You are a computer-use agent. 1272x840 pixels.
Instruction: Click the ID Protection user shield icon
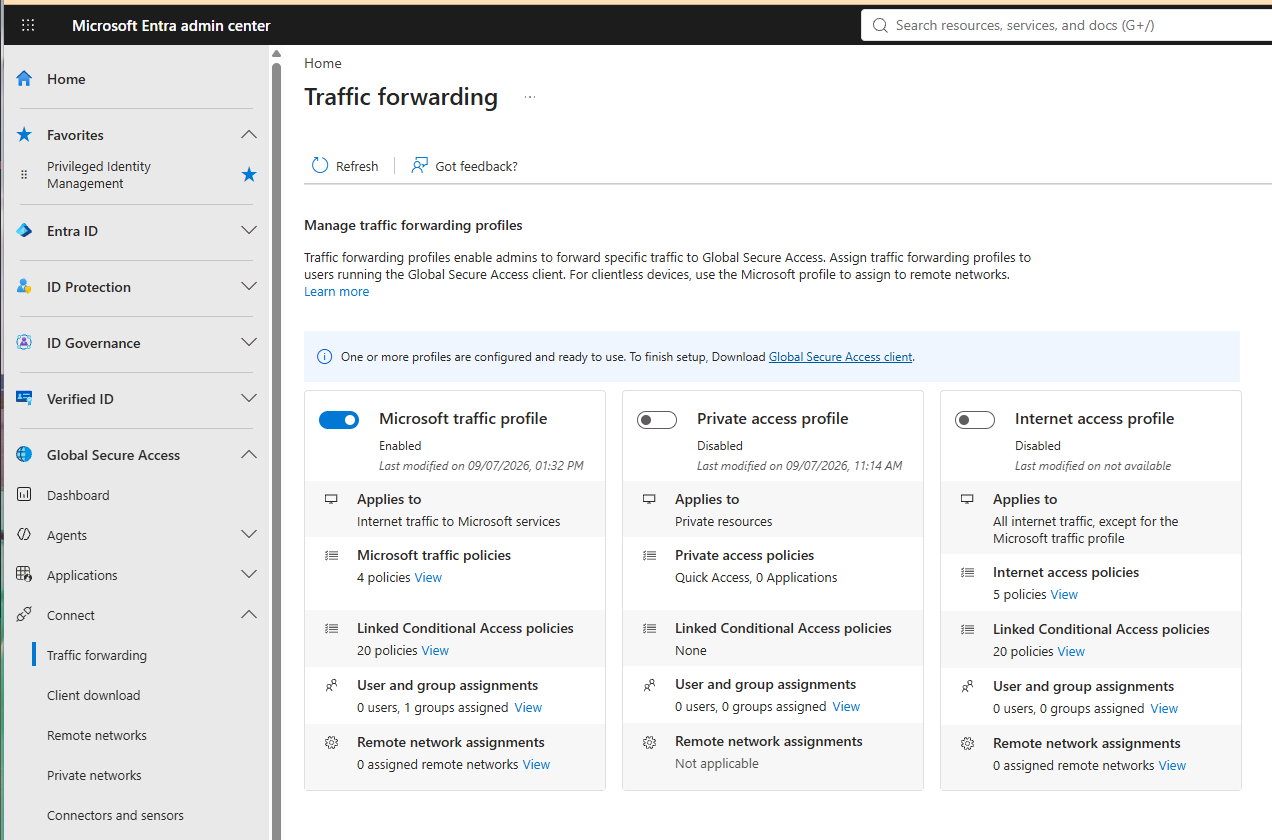click(24, 287)
